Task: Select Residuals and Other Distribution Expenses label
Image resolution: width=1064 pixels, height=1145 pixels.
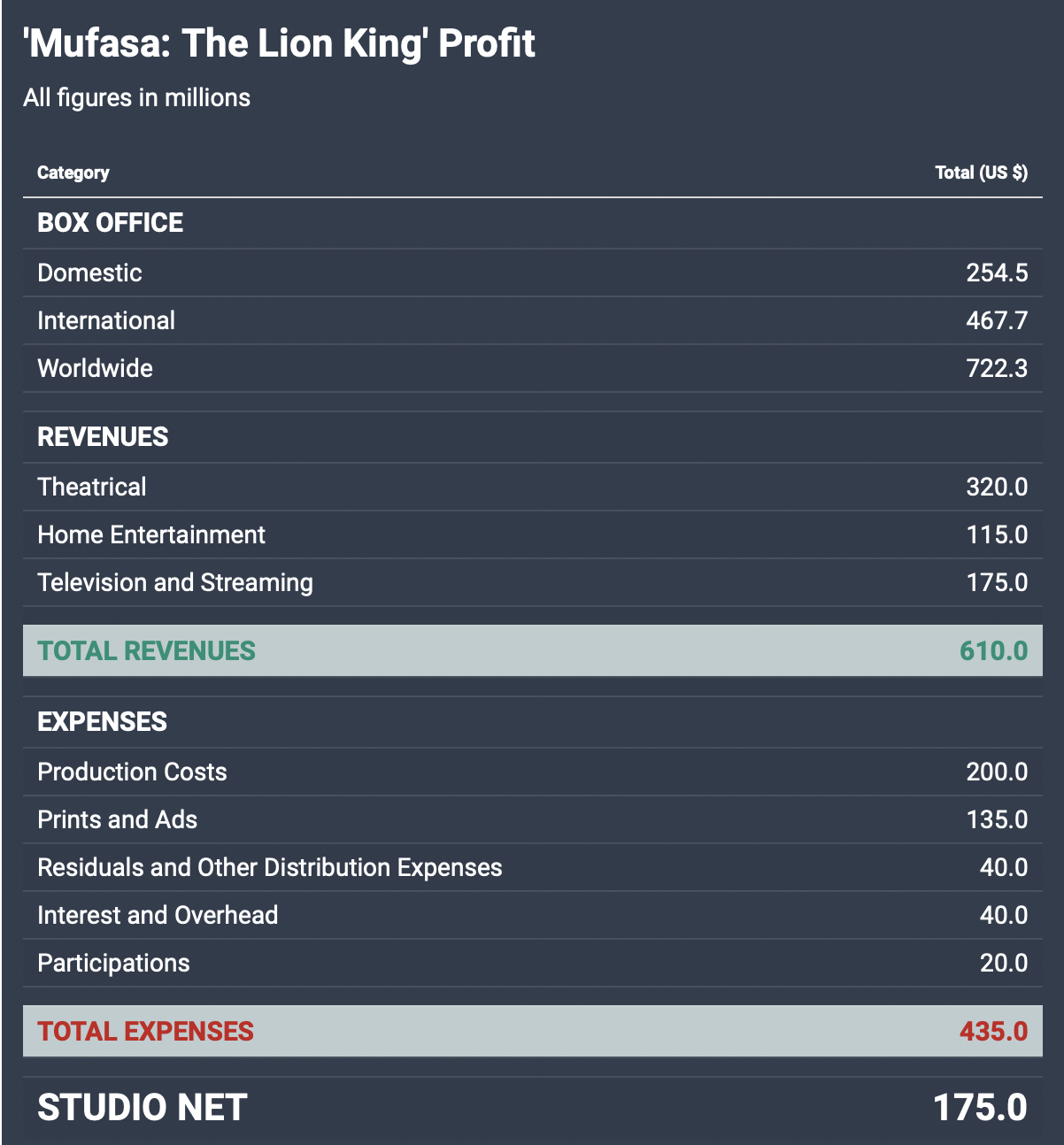Action: coord(270,867)
